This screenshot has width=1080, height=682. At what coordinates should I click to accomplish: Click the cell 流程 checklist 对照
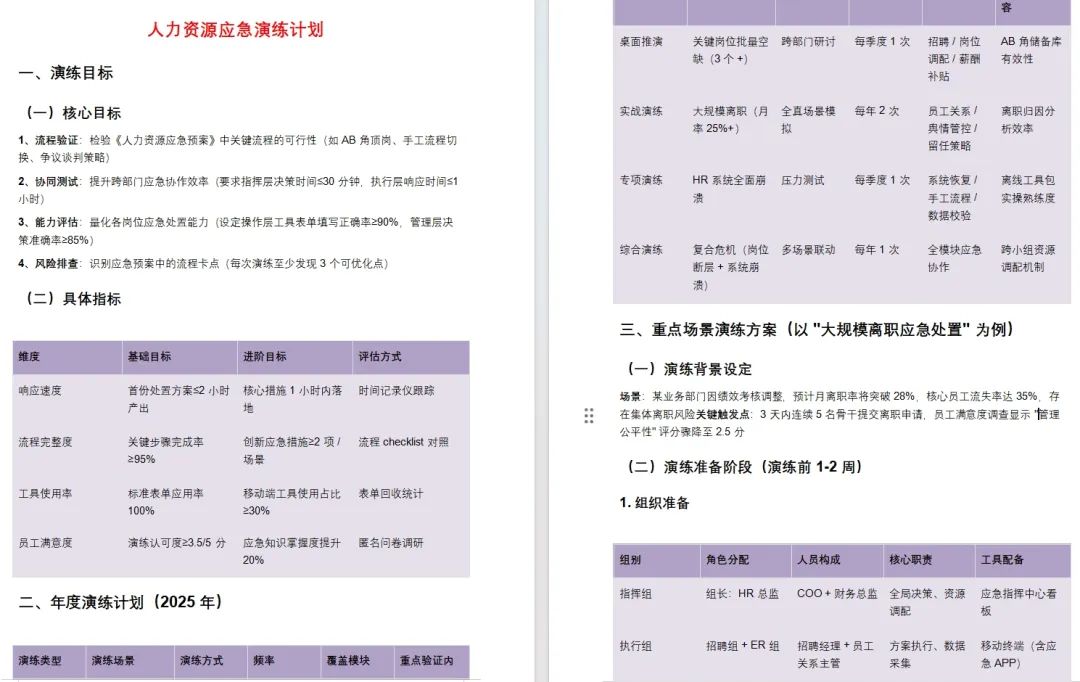click(x=404, y=442)
